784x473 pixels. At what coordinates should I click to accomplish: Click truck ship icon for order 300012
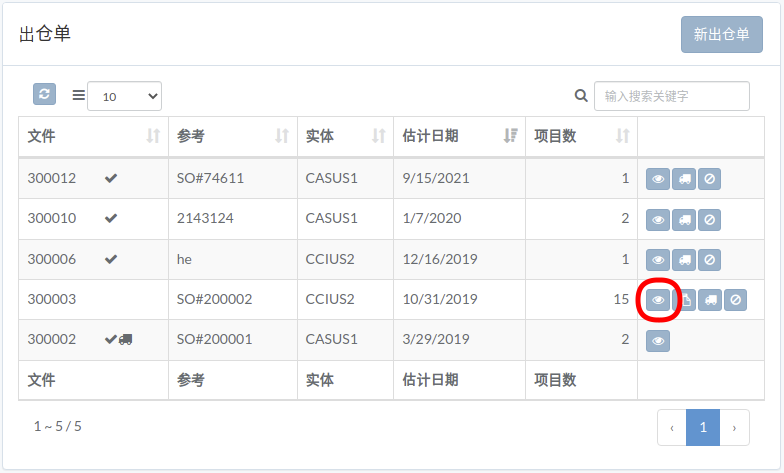tap(684, 179)
